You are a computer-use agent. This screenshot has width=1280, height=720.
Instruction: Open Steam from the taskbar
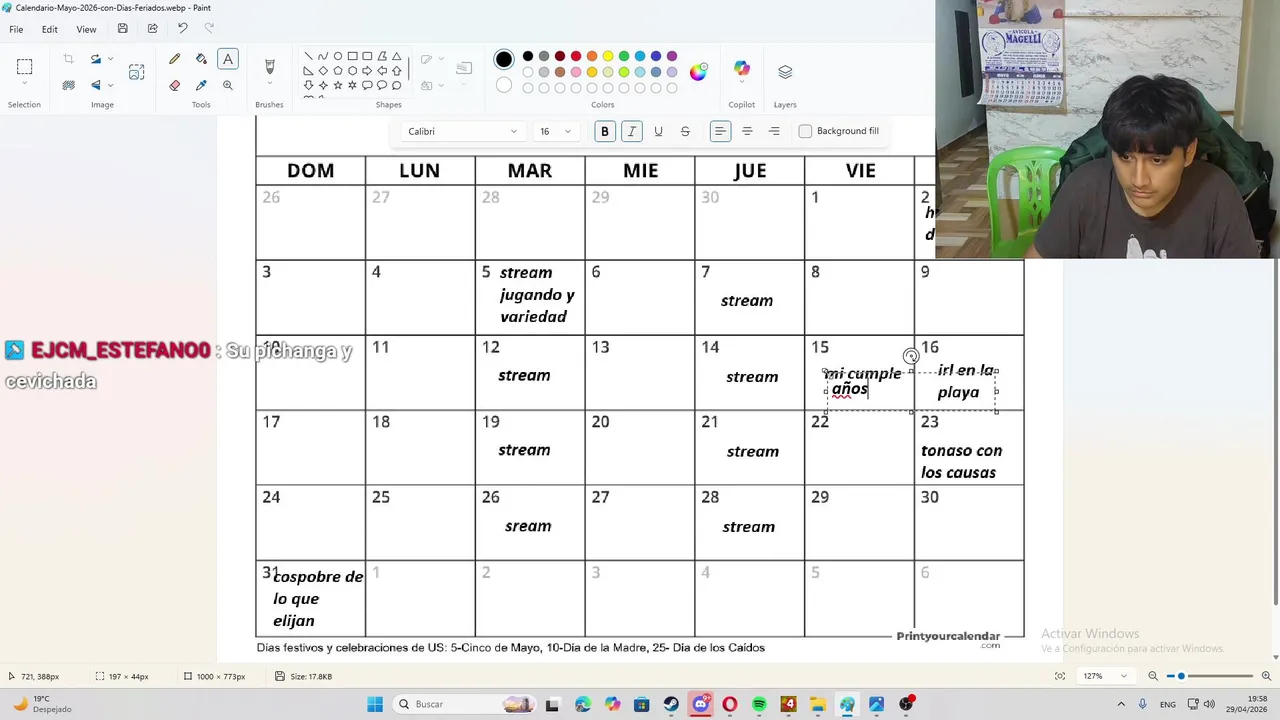tap(671, 704)
